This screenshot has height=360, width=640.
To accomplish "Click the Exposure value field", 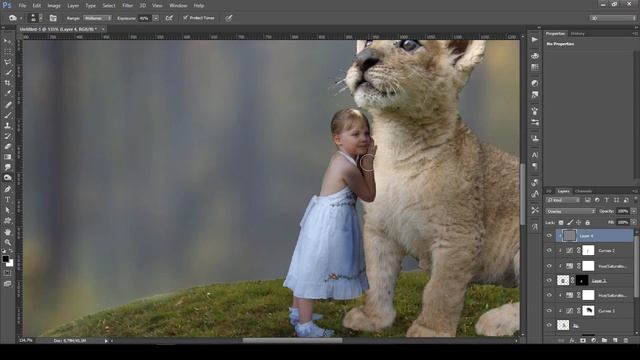I will coord(145,18).
